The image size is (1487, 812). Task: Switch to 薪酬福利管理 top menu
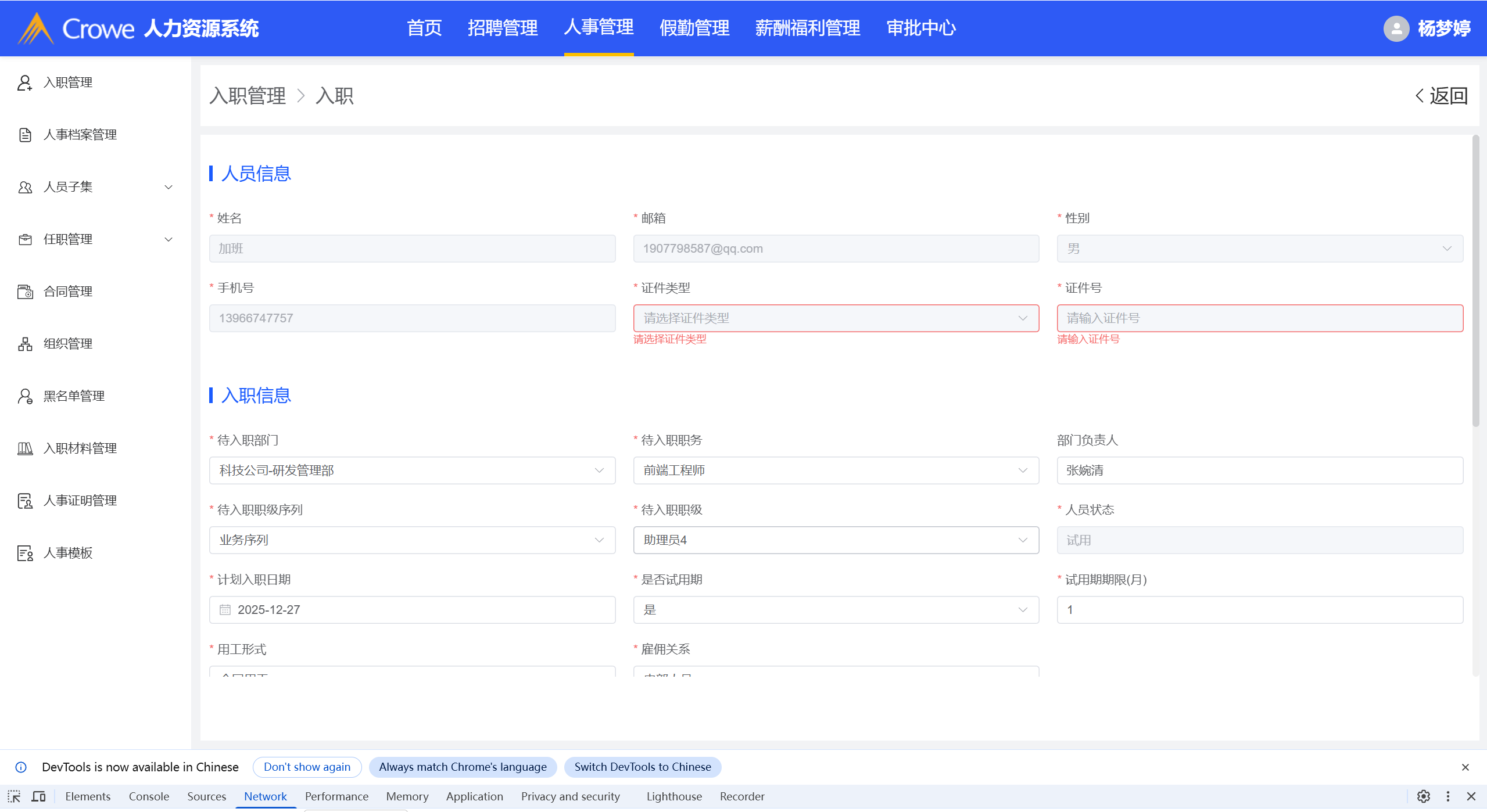pos(807,28)
